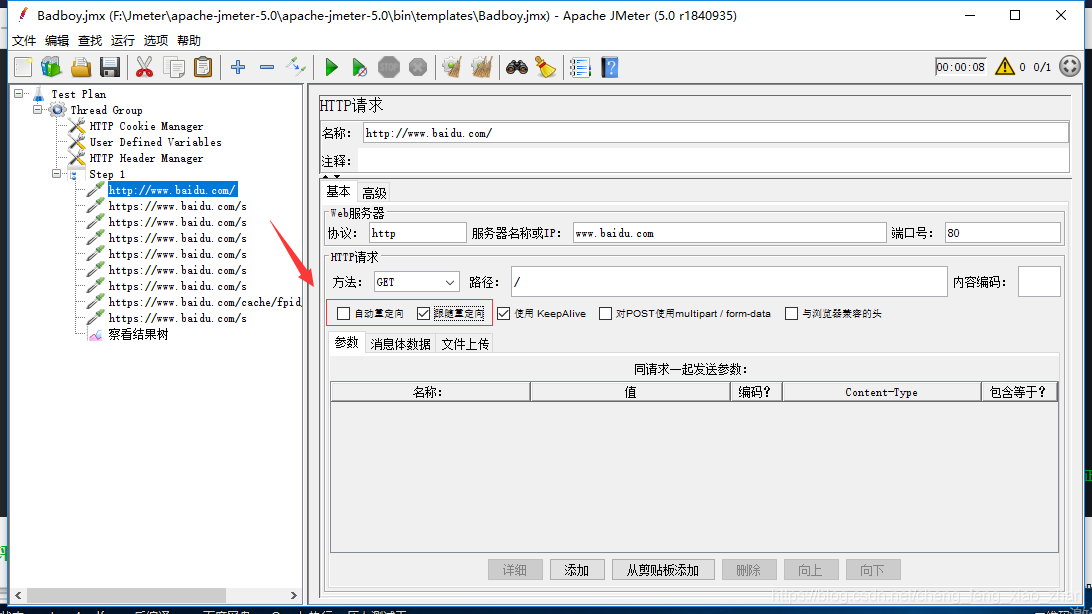Click the 名称 input field

click(715, 133)
